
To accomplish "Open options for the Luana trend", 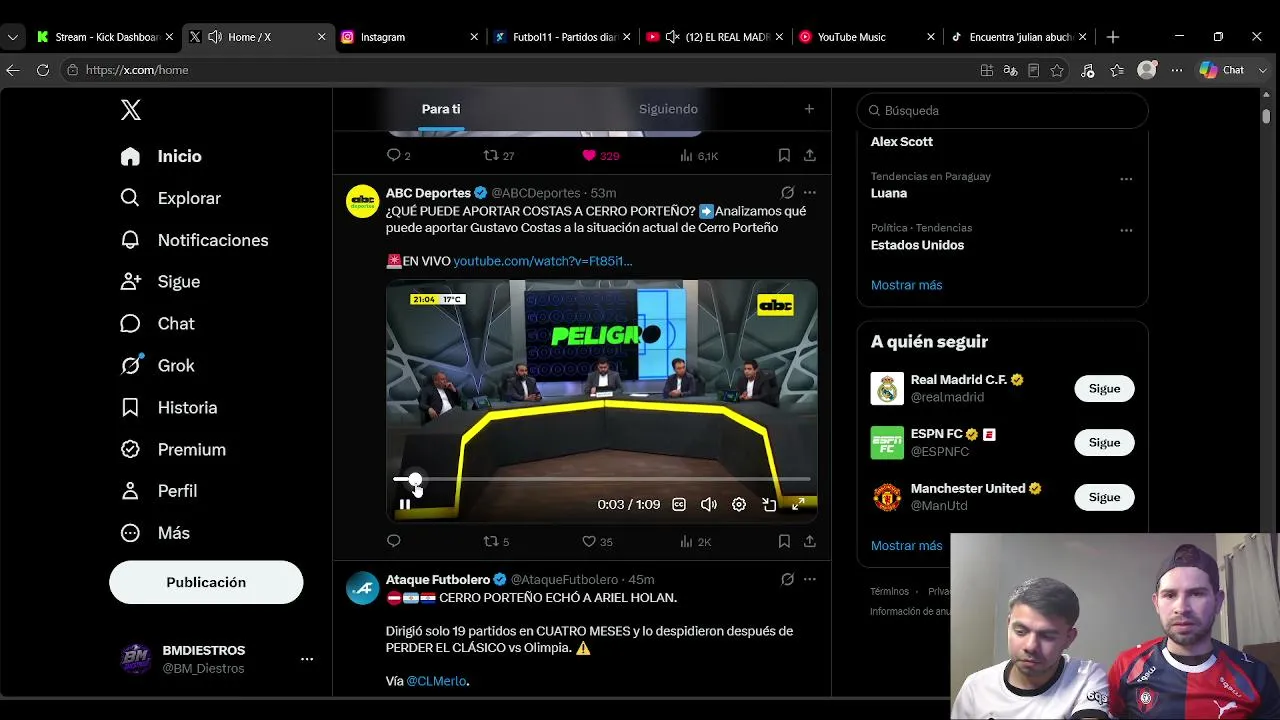I will pos(1126,179).
